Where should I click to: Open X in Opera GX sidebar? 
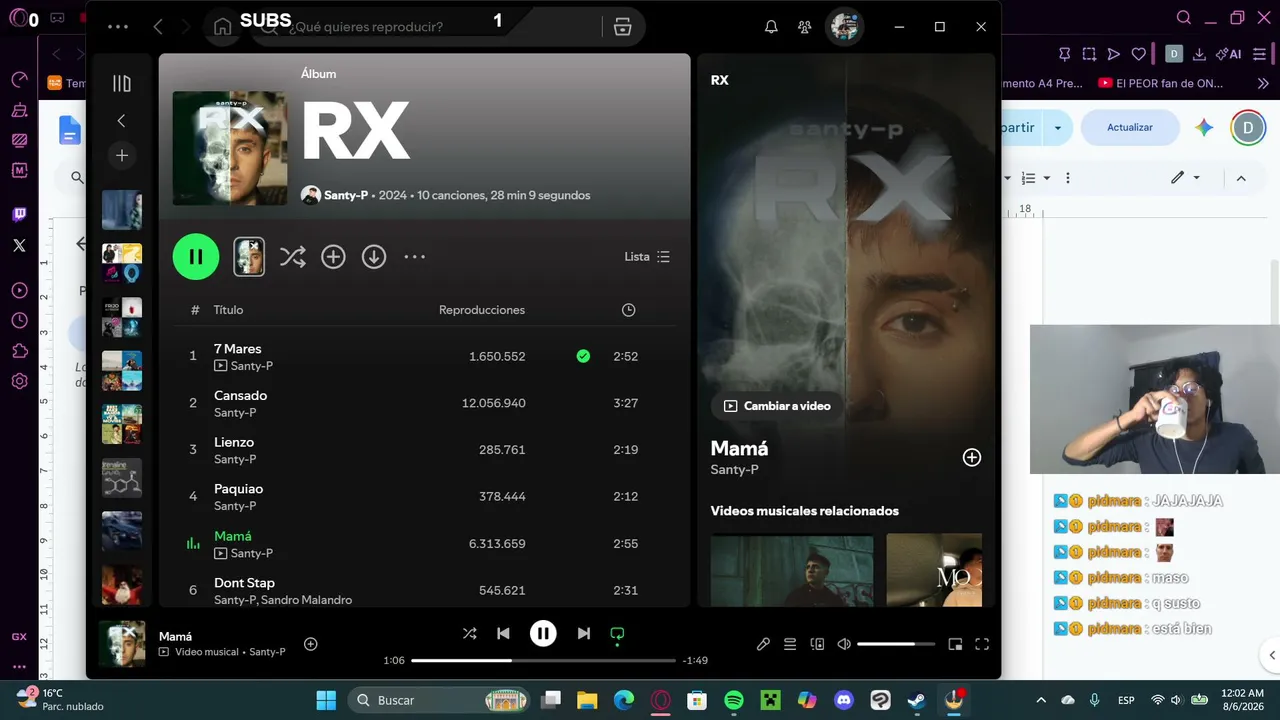pyautogui.click(x=19, y=245)
